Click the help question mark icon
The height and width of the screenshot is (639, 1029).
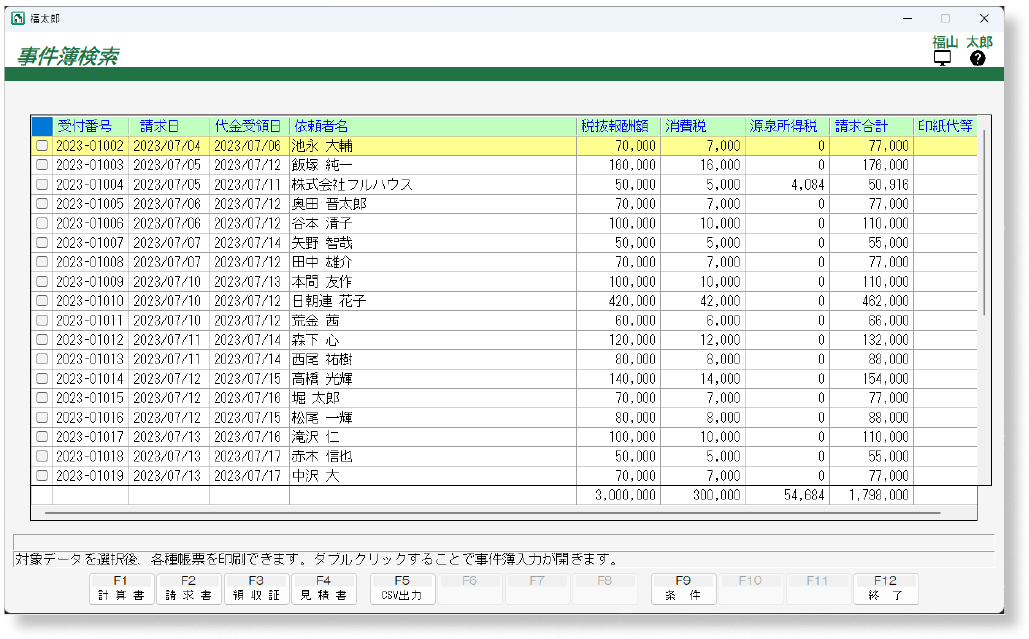[x=977, y=58]
